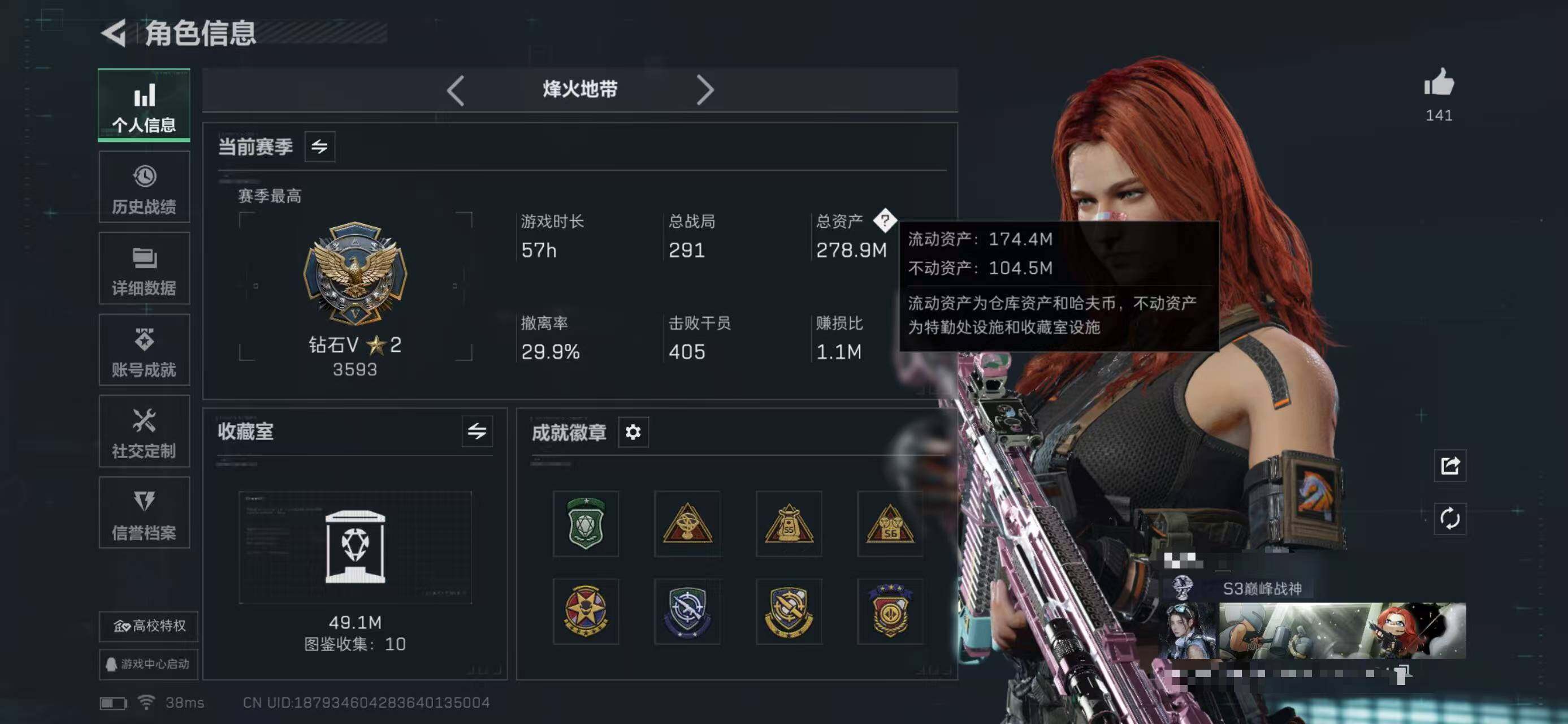Image resolution: width=1568 pixels, height=724 pixels.
Task: Open the 历史战绩 tab
Action: [144, 188]
